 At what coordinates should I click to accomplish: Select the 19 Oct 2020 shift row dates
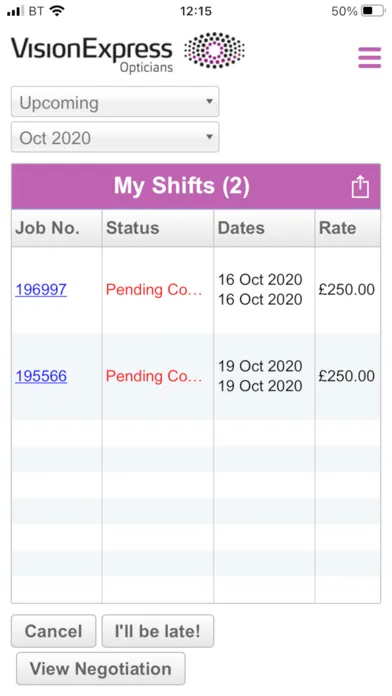pos(260,376)
